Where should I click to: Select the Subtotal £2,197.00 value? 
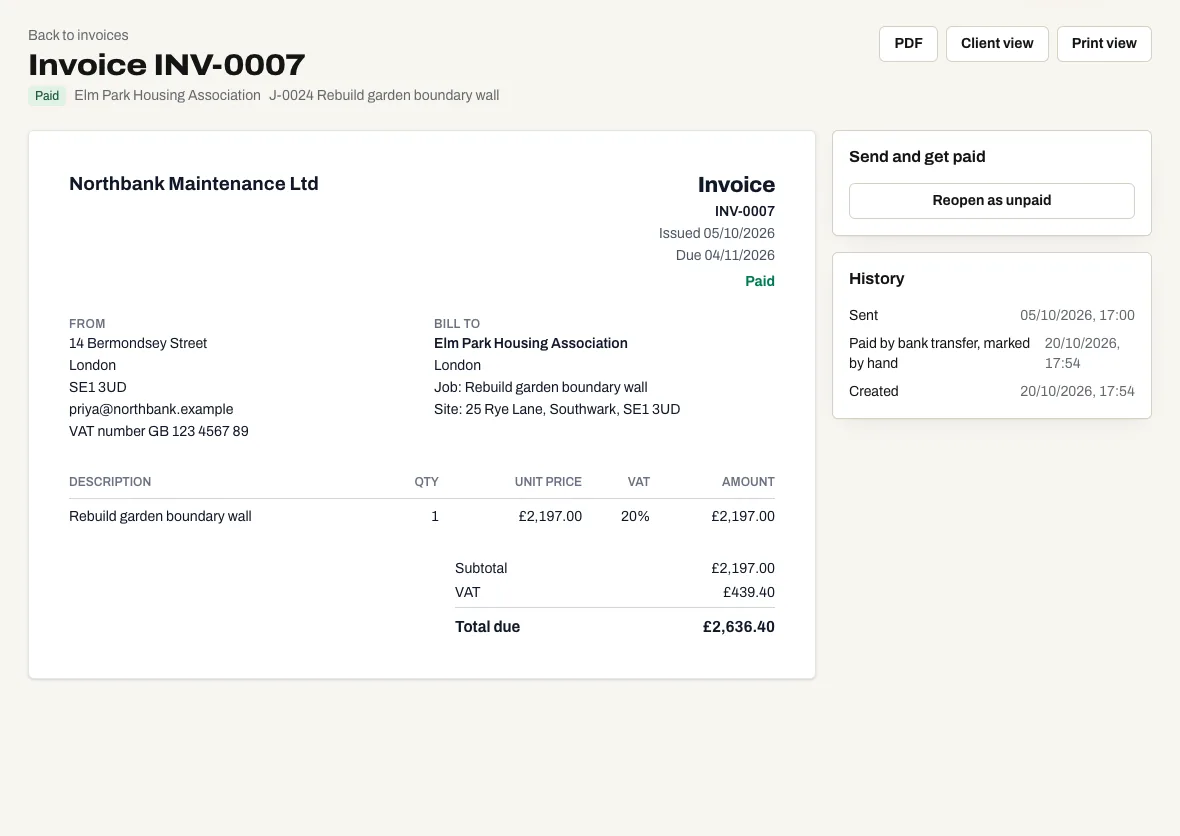pyautogui.click(x=743, y=568)
